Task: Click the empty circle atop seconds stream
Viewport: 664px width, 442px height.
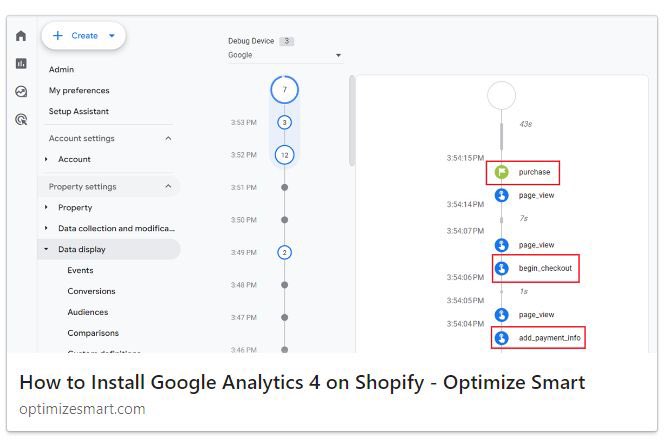Action: [x=502, y=96]
